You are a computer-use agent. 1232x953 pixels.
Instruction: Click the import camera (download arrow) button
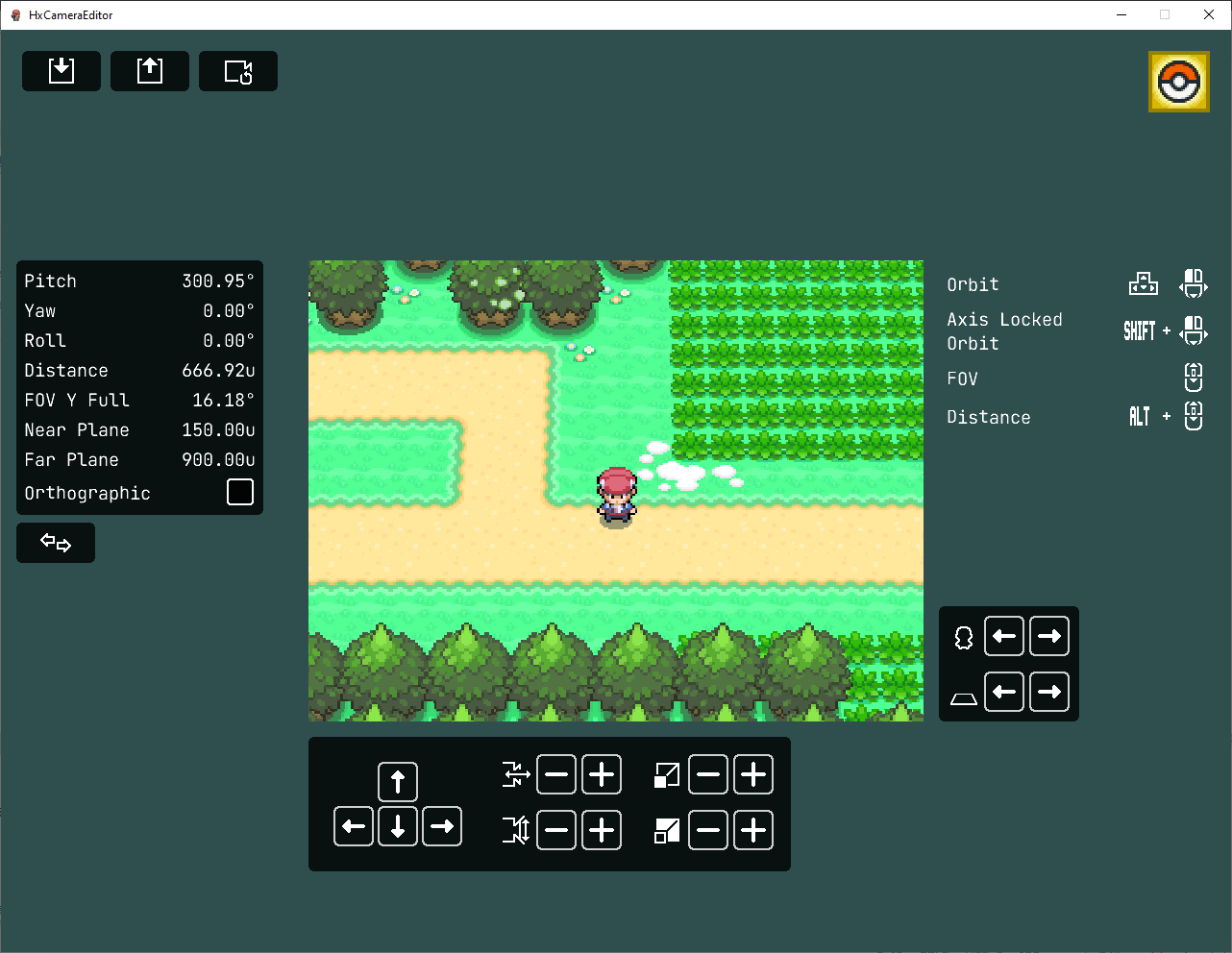point(62,71)
